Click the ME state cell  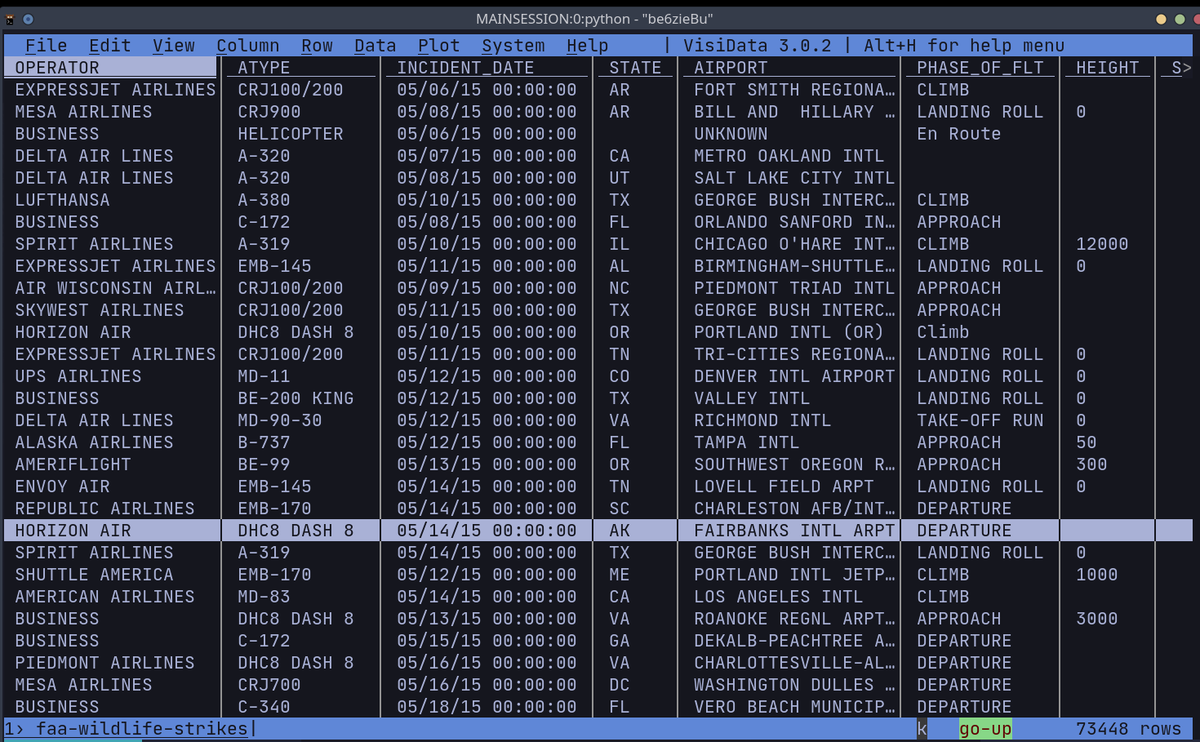pos(619,573)
